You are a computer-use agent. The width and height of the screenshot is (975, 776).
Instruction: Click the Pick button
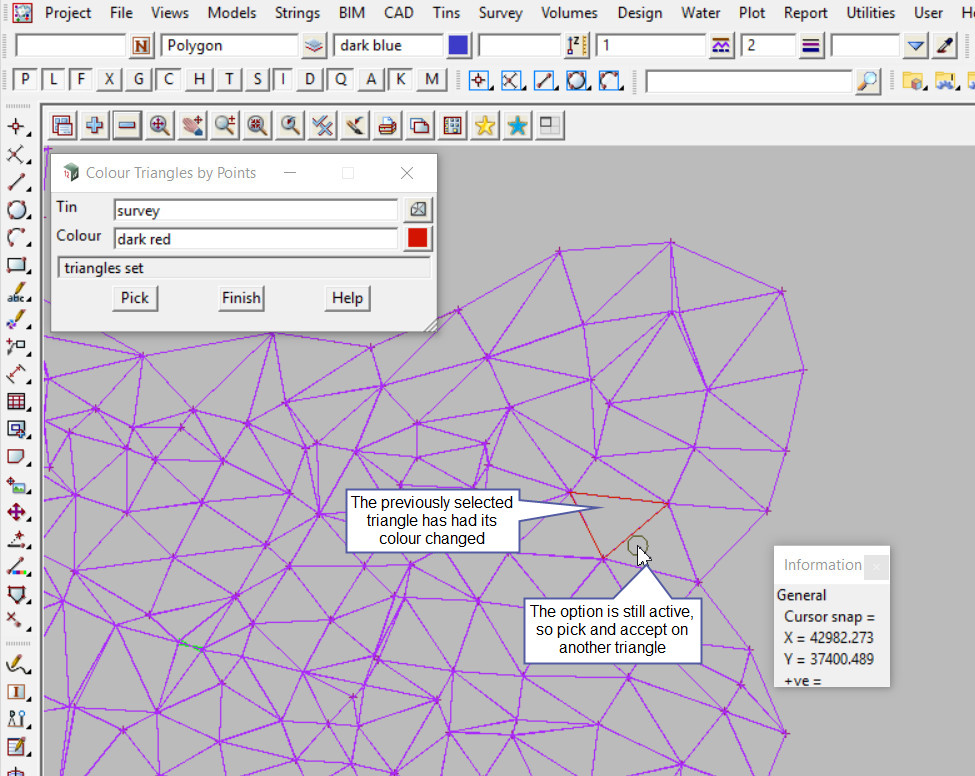[134, 298]
